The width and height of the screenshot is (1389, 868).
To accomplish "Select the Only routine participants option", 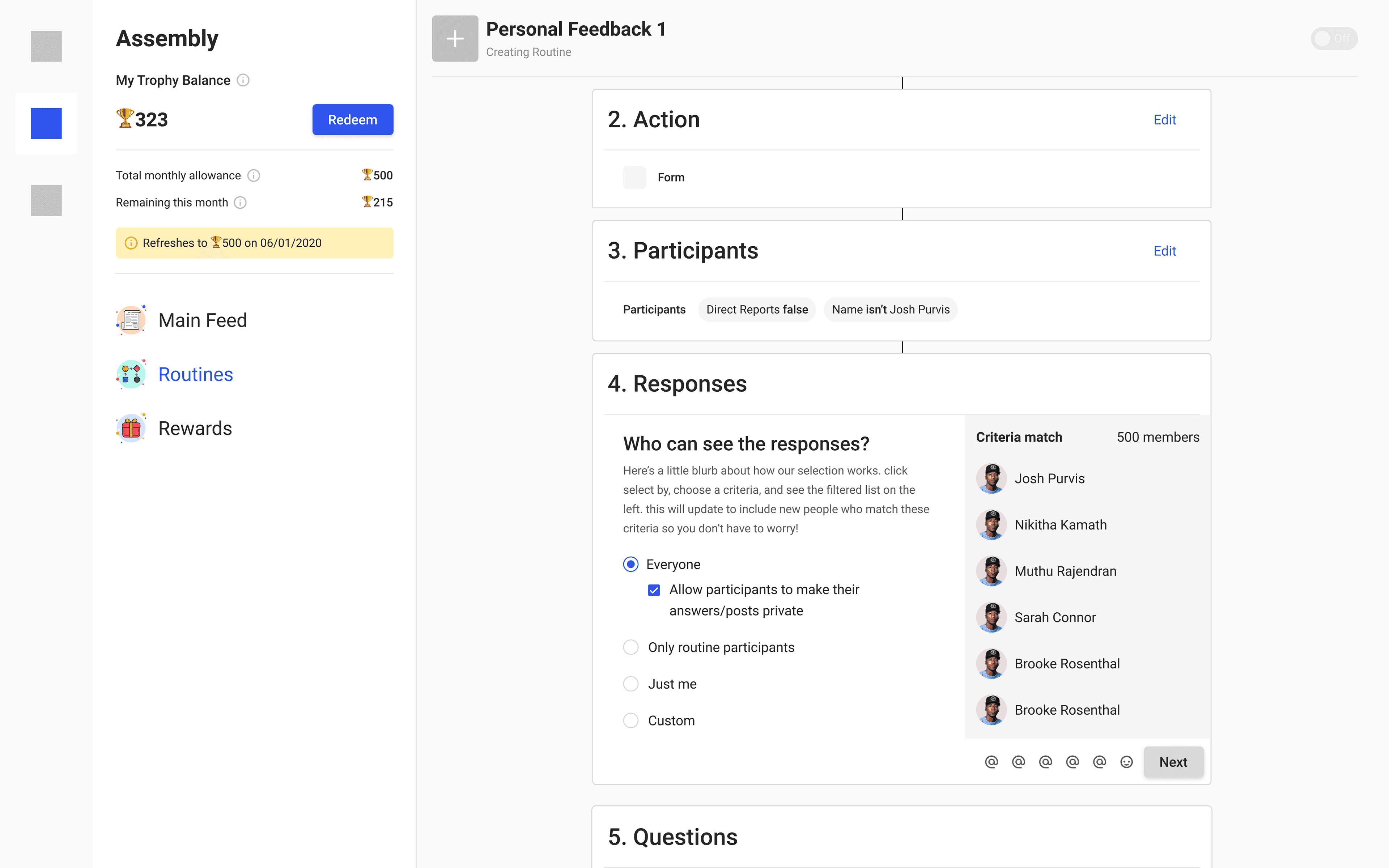I will (631, 647).
